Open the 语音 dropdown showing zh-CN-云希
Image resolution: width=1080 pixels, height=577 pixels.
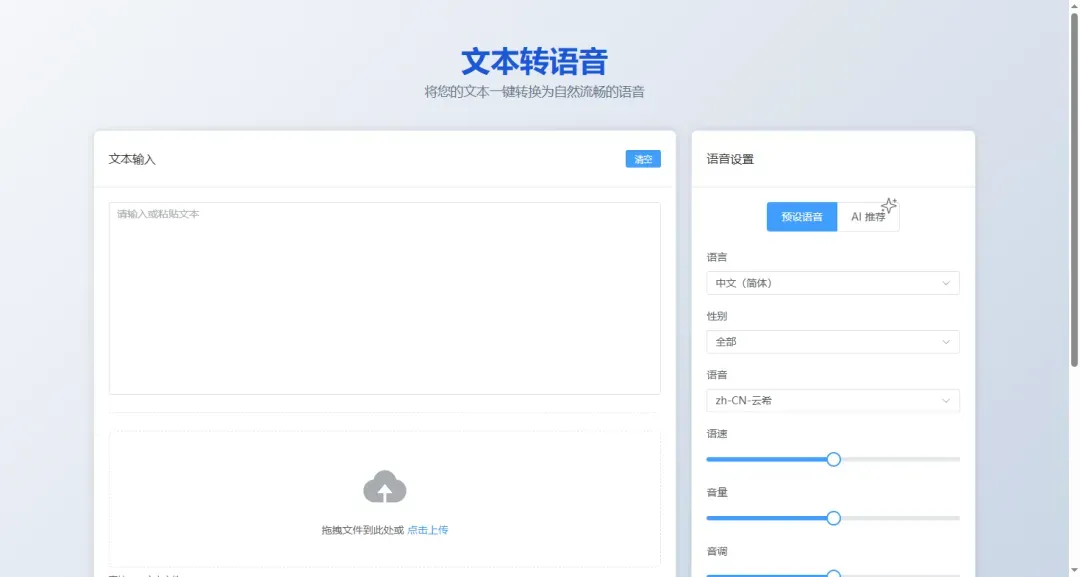833,400
